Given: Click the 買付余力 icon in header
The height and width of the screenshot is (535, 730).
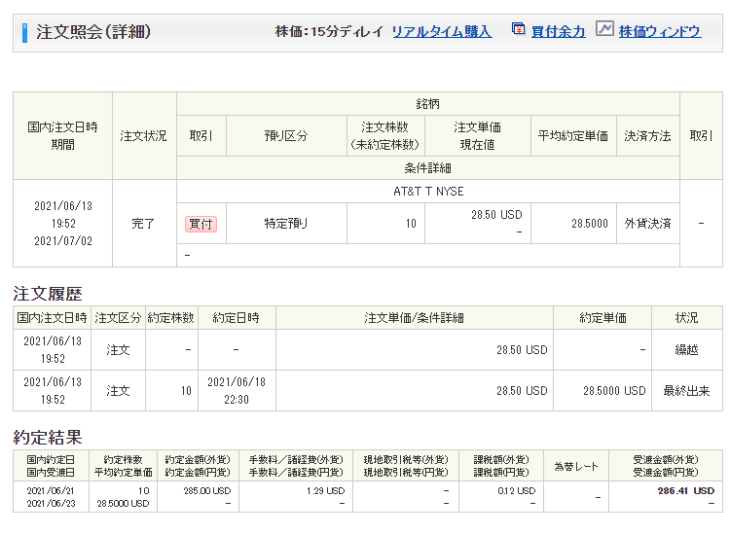Looking at the screenshot, I should click(518, 30).
